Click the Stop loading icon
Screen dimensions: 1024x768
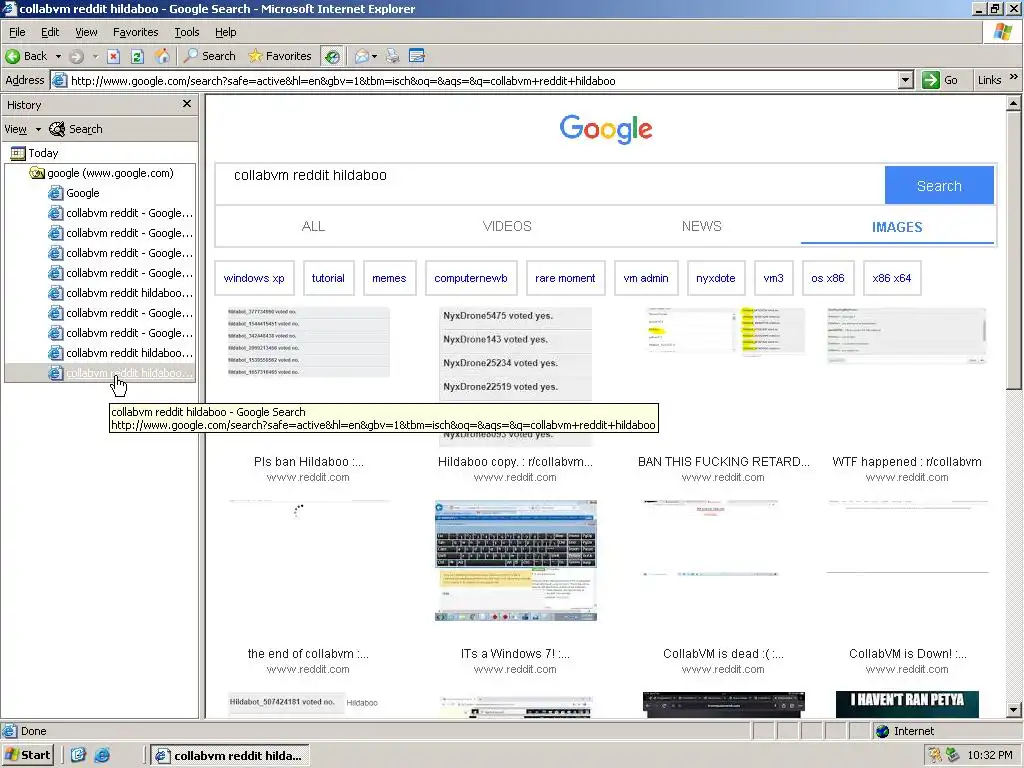pos(114,56)
